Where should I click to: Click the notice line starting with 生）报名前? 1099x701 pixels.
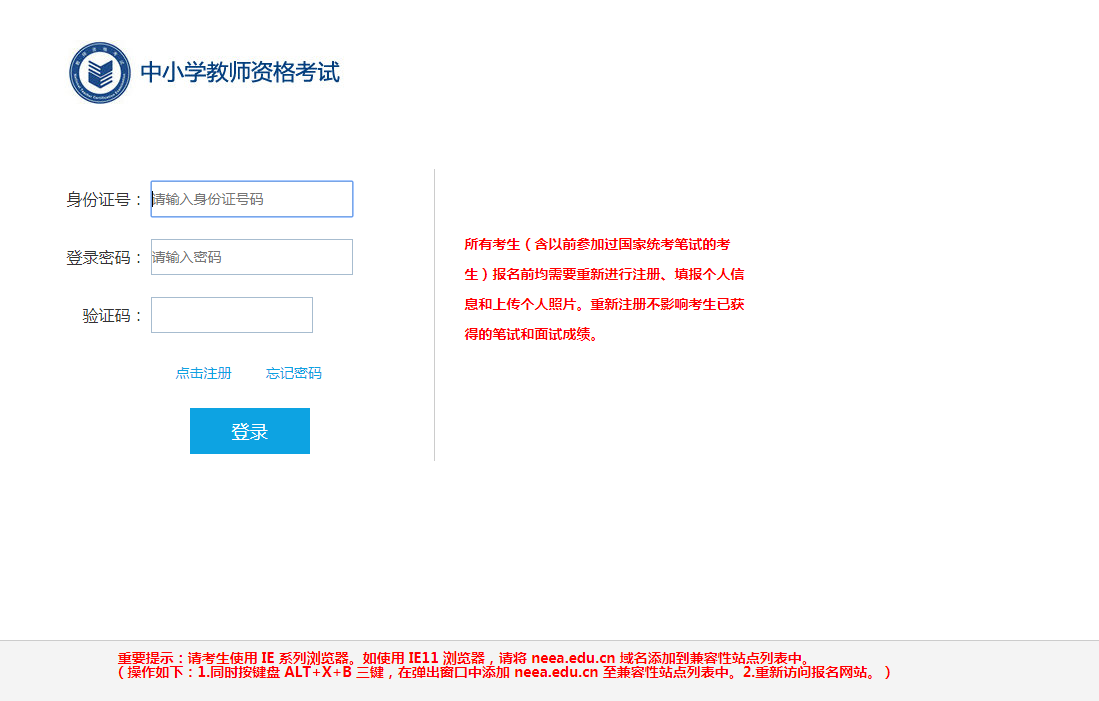click(x=604, y=274)
